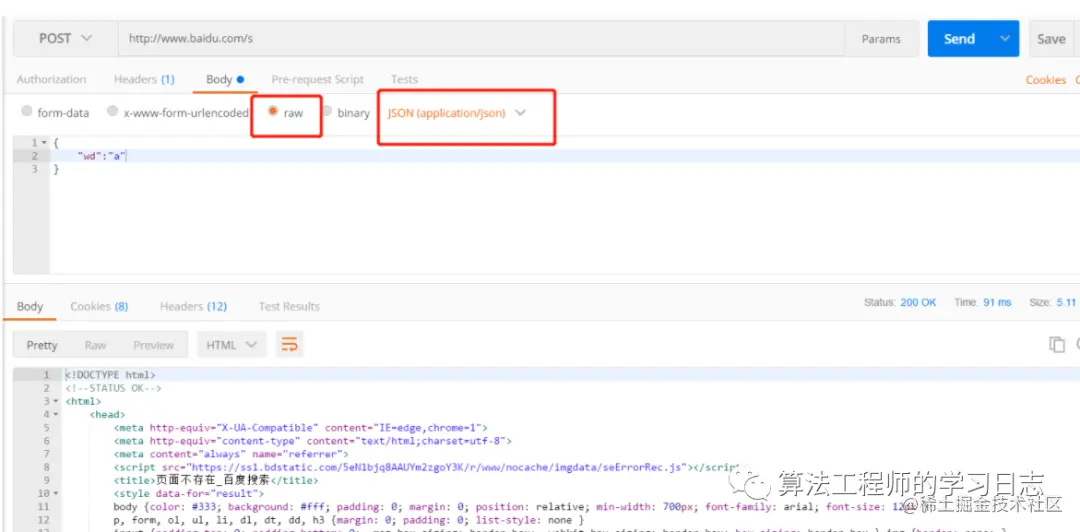This screenshot has width=1080, height=532.
Task: Switch to the Tests tab
Action: click(404, 79)
